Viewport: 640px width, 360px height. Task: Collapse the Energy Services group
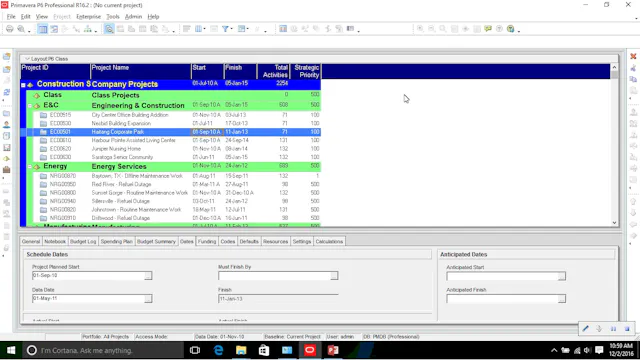(x=30, y=167)
